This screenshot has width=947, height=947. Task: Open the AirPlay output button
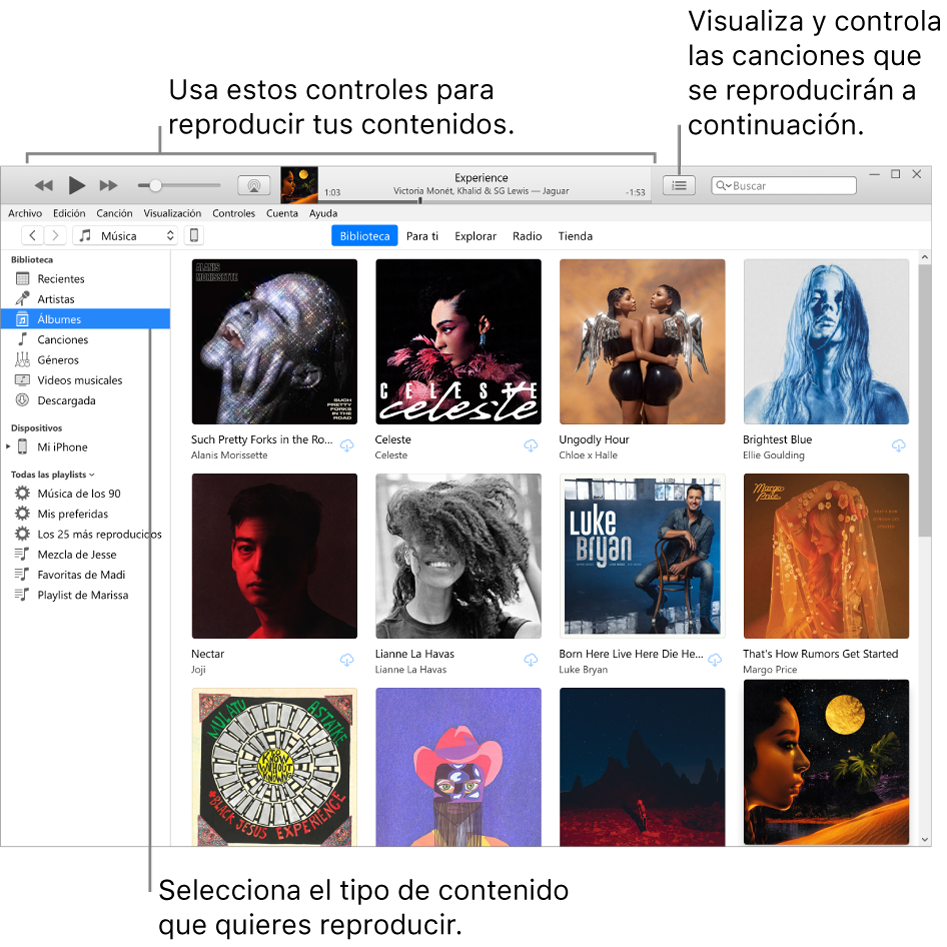click(254, 185)
